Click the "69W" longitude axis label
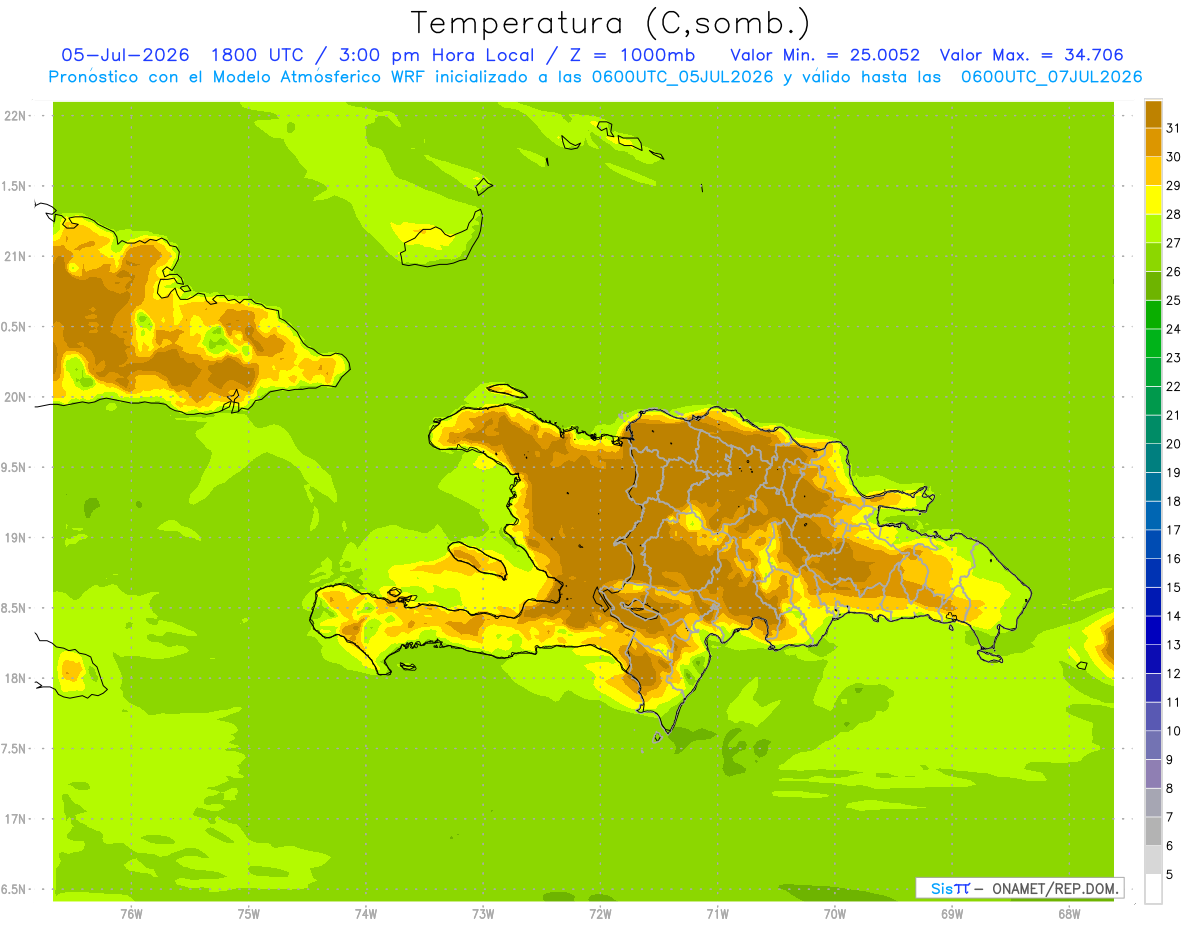The image size is (1200, 927). click(x=952, y=913)
